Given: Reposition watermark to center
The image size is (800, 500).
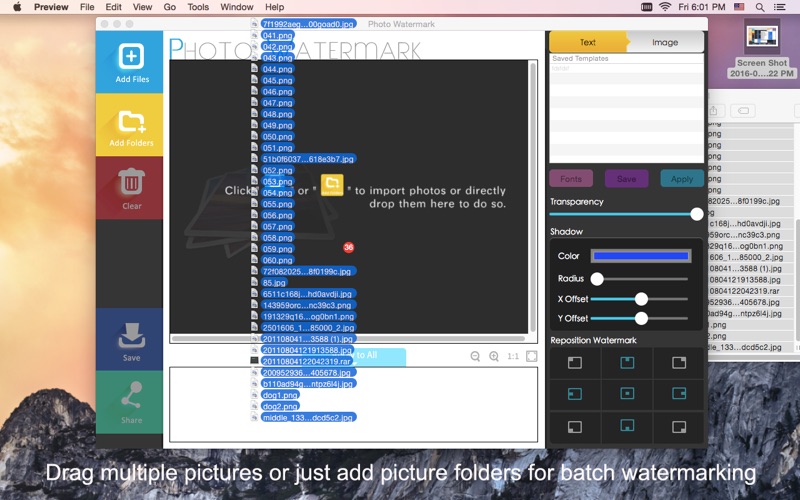Looking at the screenshot, I should (x=627, y=393).
